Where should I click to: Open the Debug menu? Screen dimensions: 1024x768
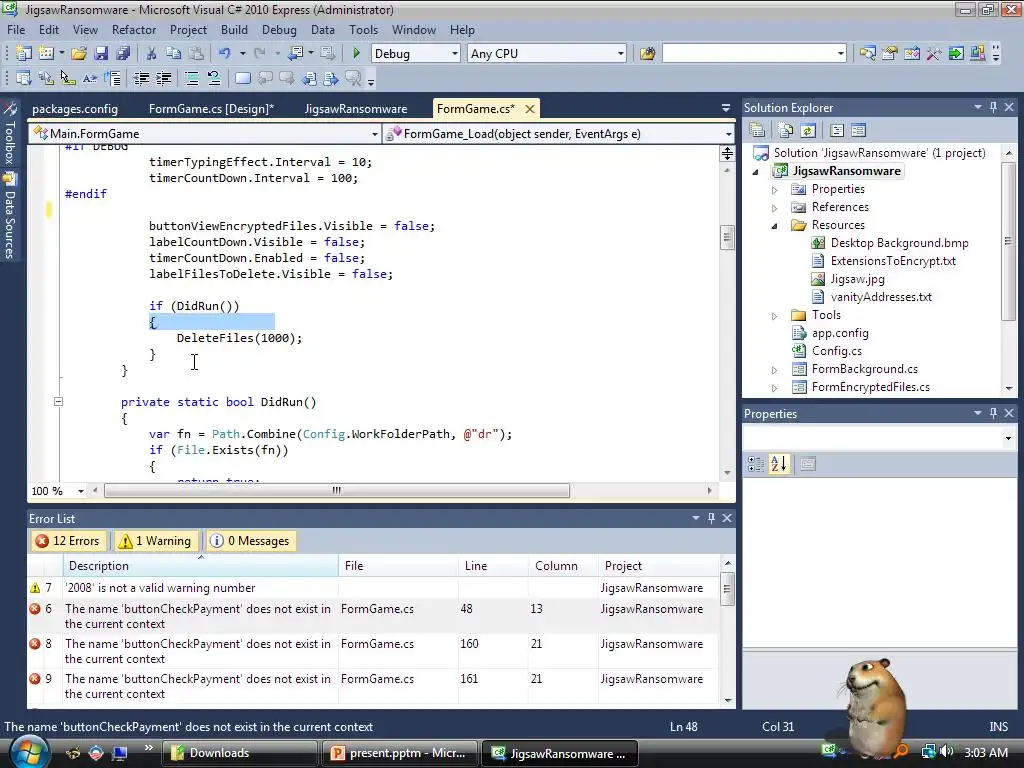[x=279, y=29]
